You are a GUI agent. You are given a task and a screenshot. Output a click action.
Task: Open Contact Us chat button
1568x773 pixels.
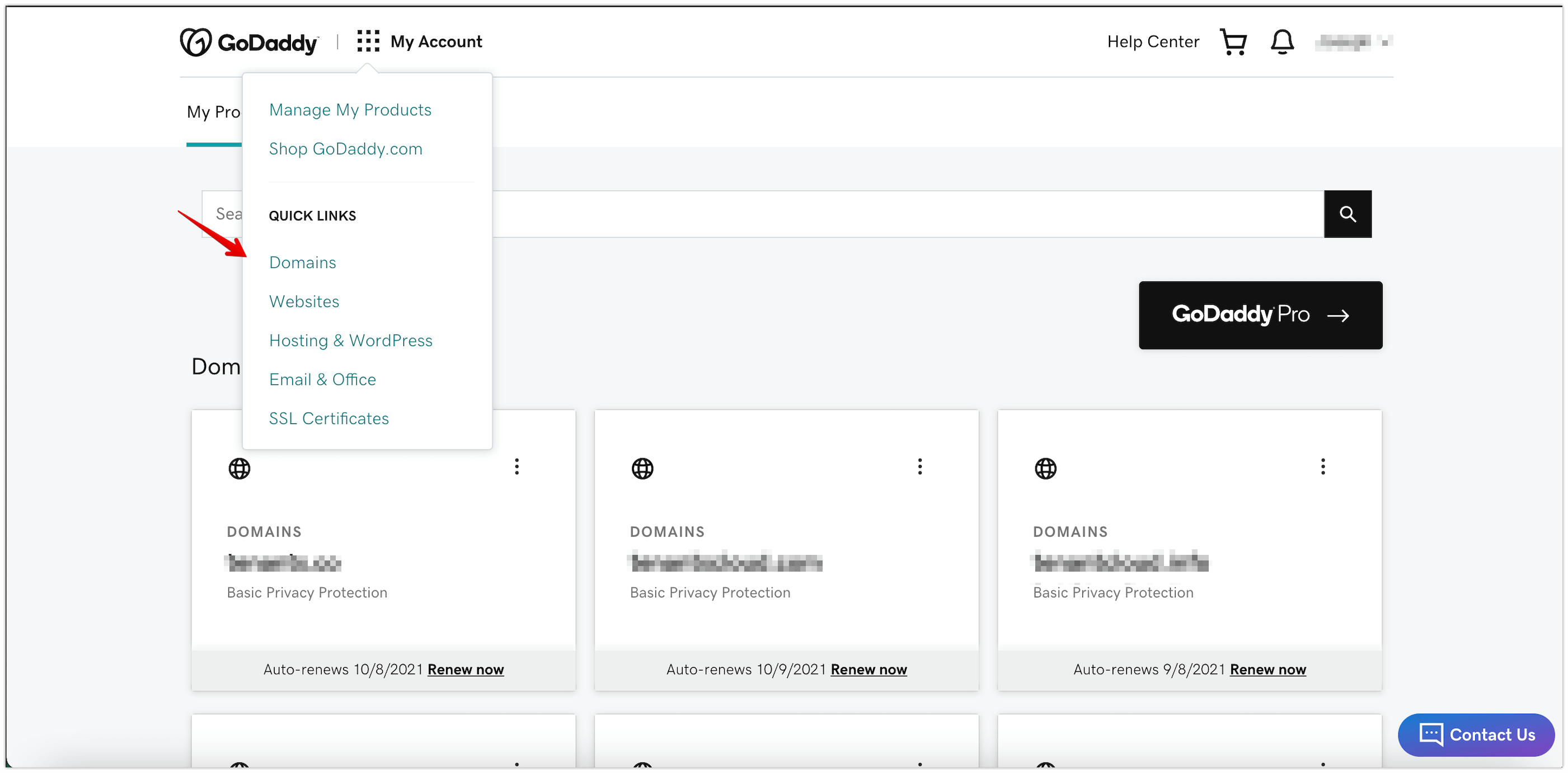point(1476,734)
